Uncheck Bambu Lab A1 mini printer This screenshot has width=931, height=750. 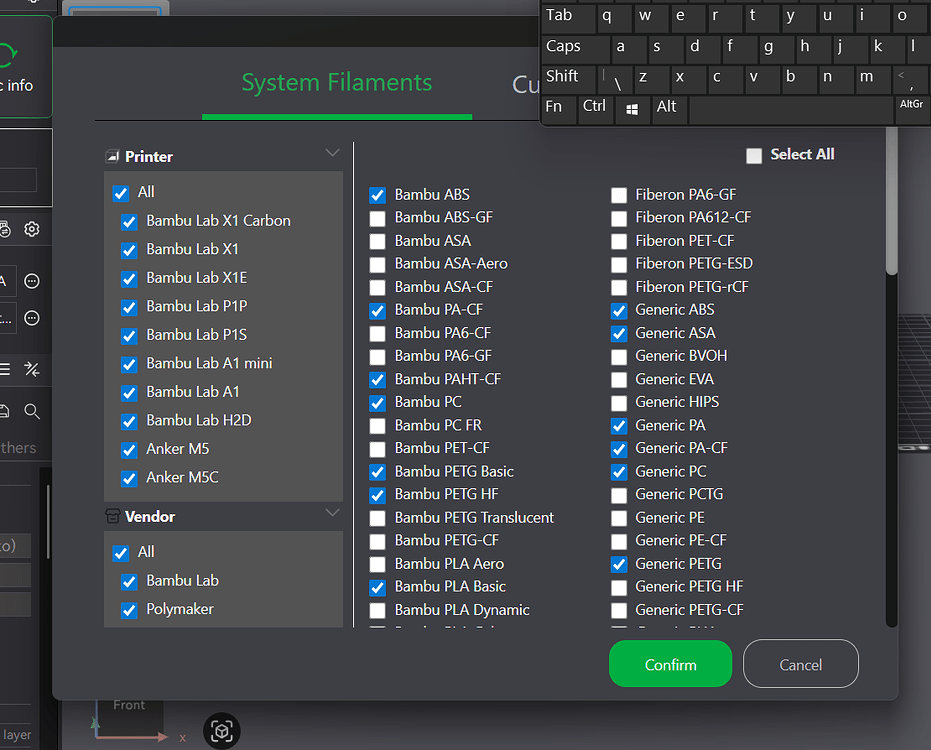[x=129, y=364]
